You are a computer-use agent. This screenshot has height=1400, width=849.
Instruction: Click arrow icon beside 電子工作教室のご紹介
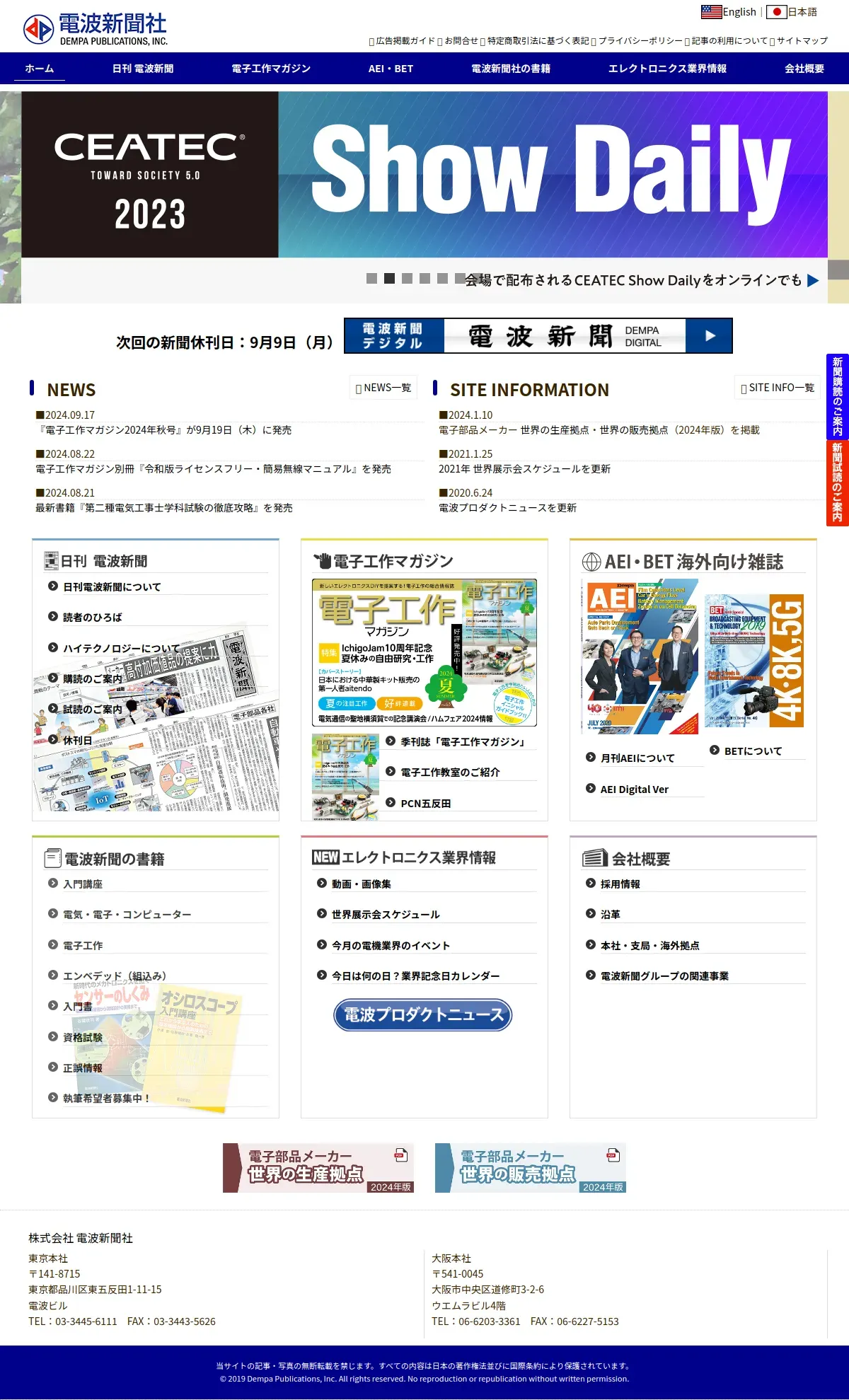(x=391, y=771)
